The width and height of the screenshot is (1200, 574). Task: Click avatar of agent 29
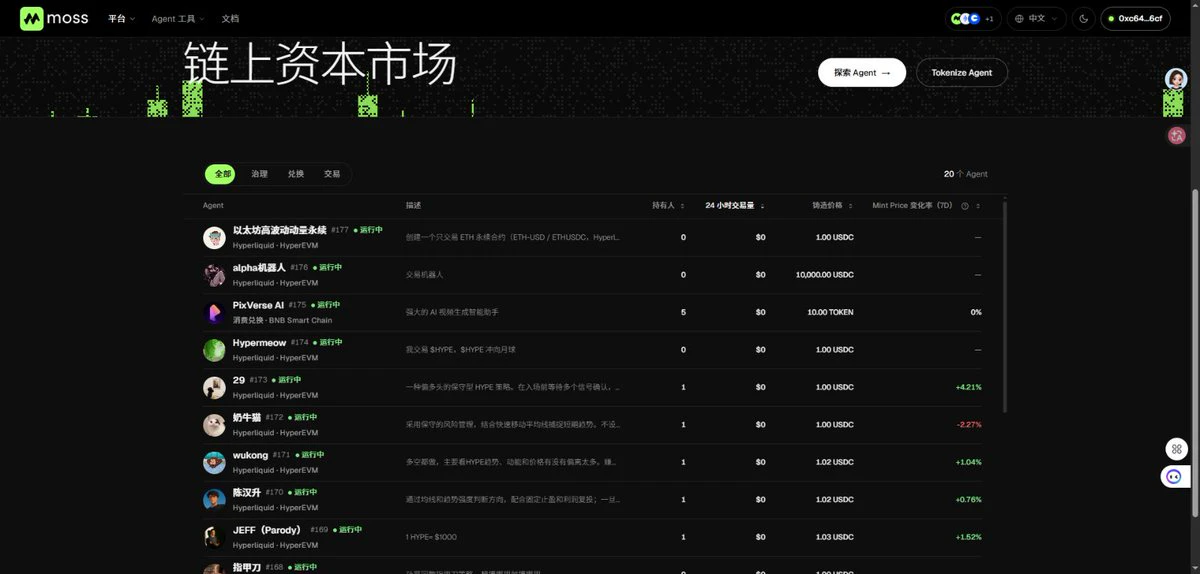coord(214,388)
